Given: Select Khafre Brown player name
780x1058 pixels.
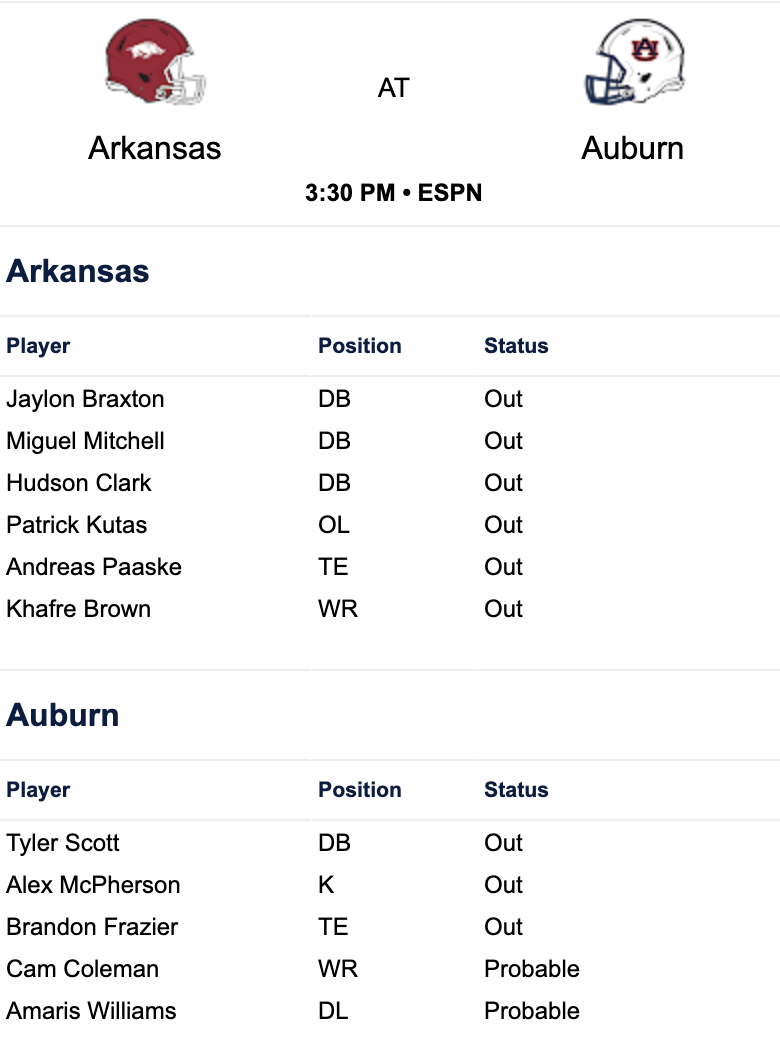Looking at the screenshot, I should [79, 609].
